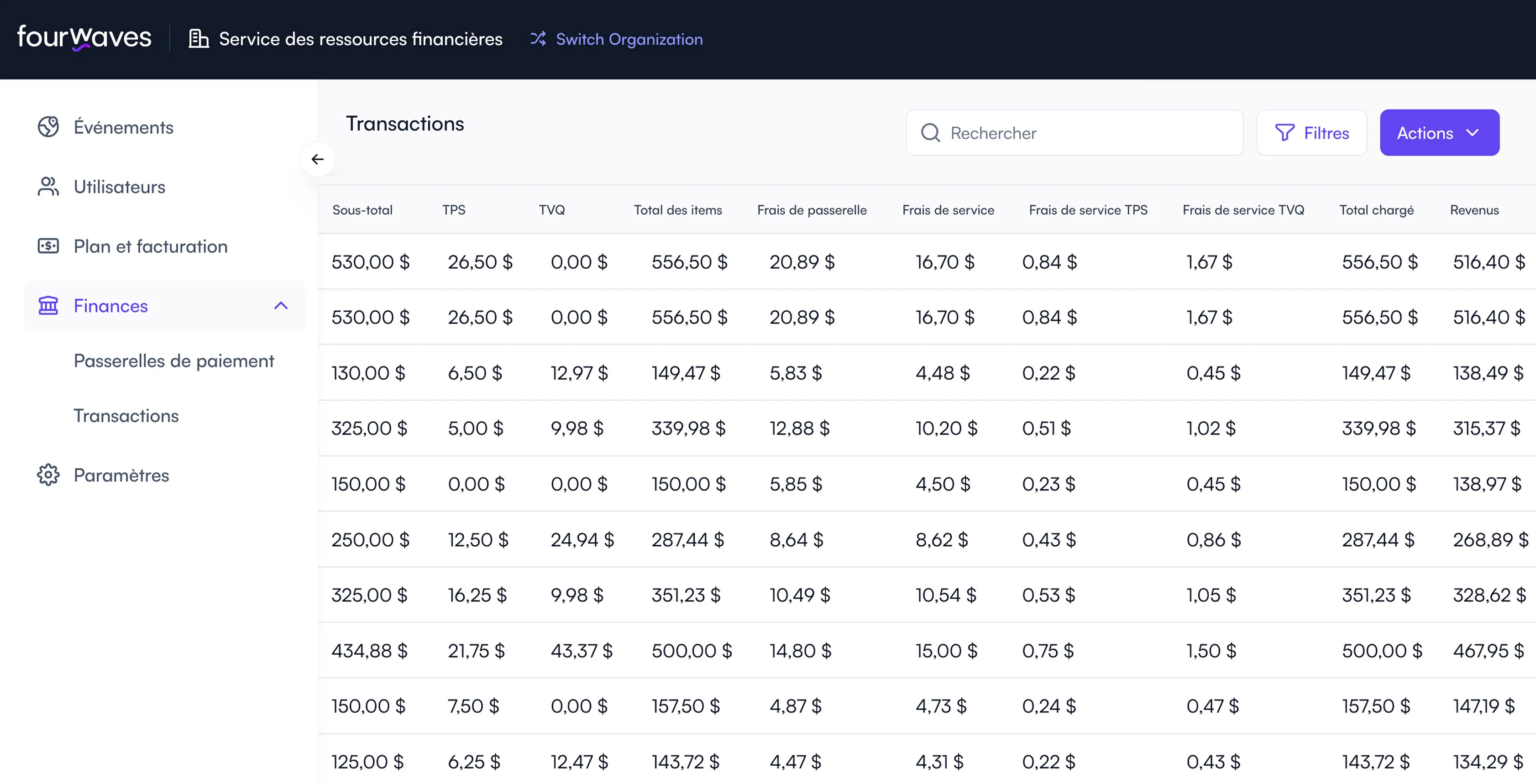
Task: Click the 328,62 $ revenus cell
Action: 1489,595
